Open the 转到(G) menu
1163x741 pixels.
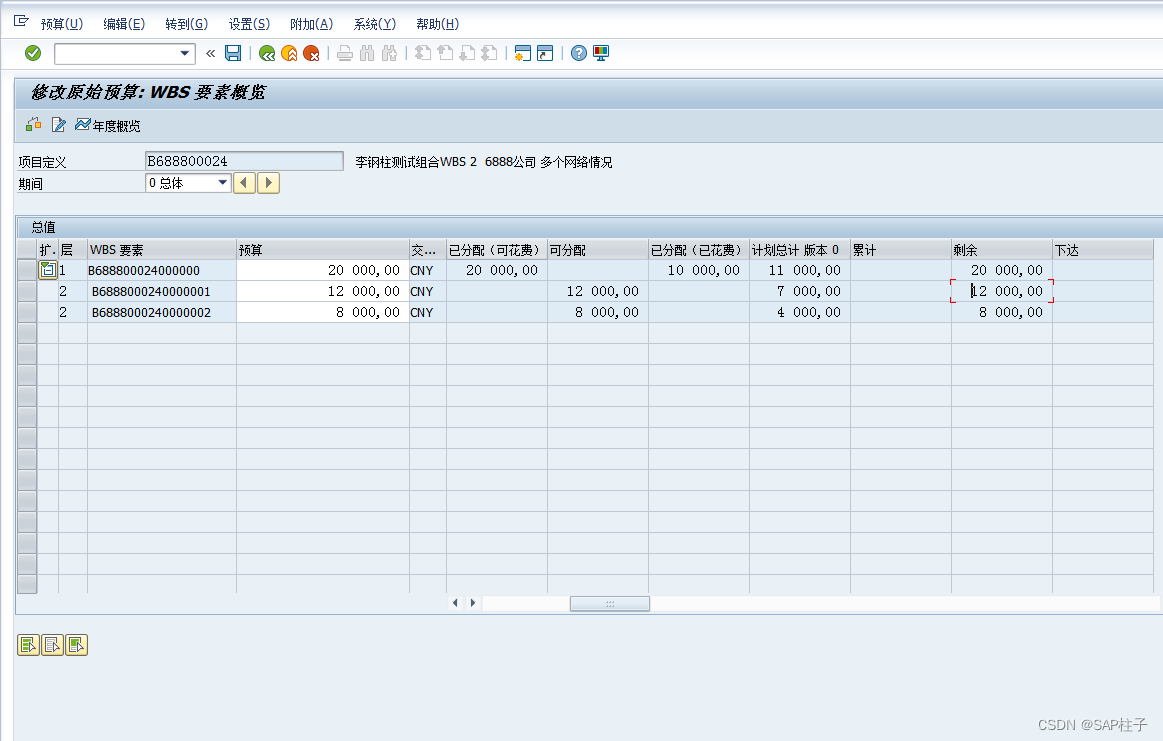click(x=186, y=24)
